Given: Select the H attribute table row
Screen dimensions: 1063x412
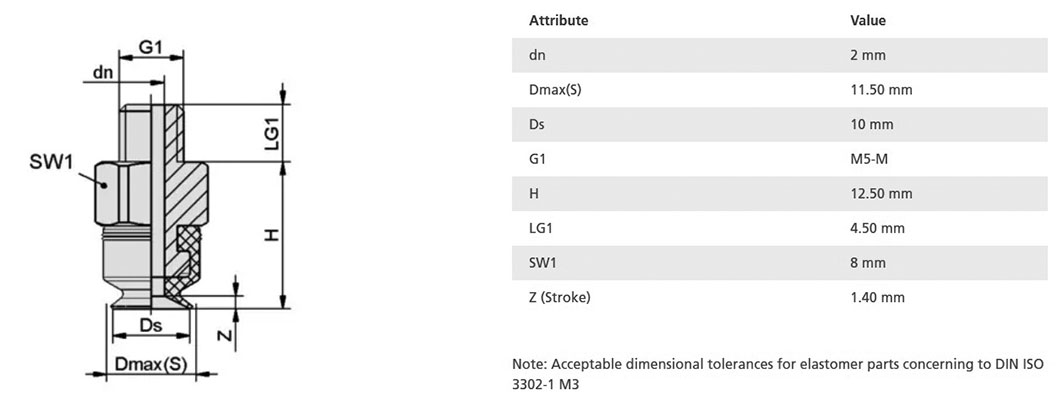Looking at the screenshot, I should [780, 194].
